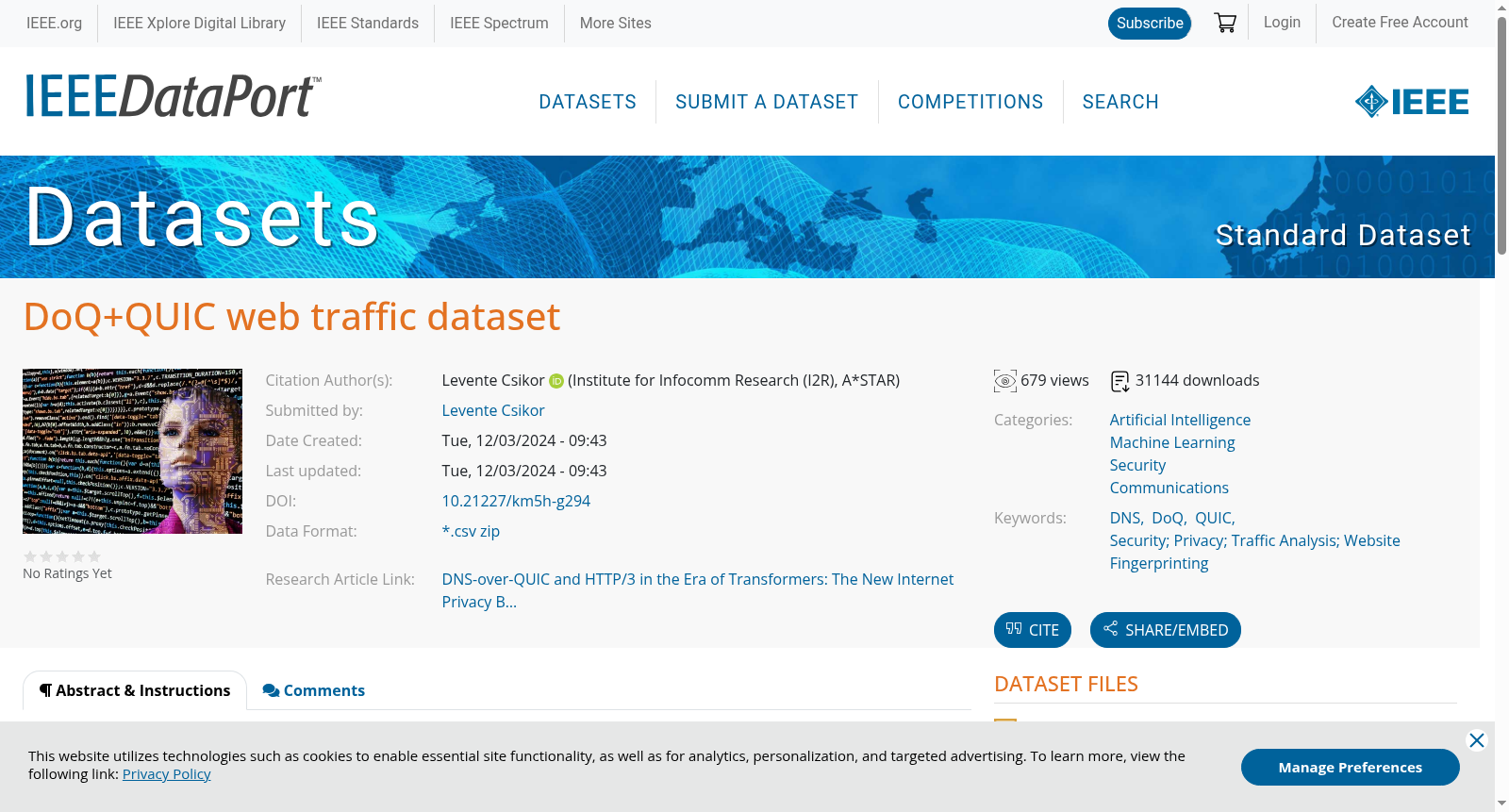1509x812 pixels.
Task: Open the Machine Learning category
Action: click(1172, 443)
